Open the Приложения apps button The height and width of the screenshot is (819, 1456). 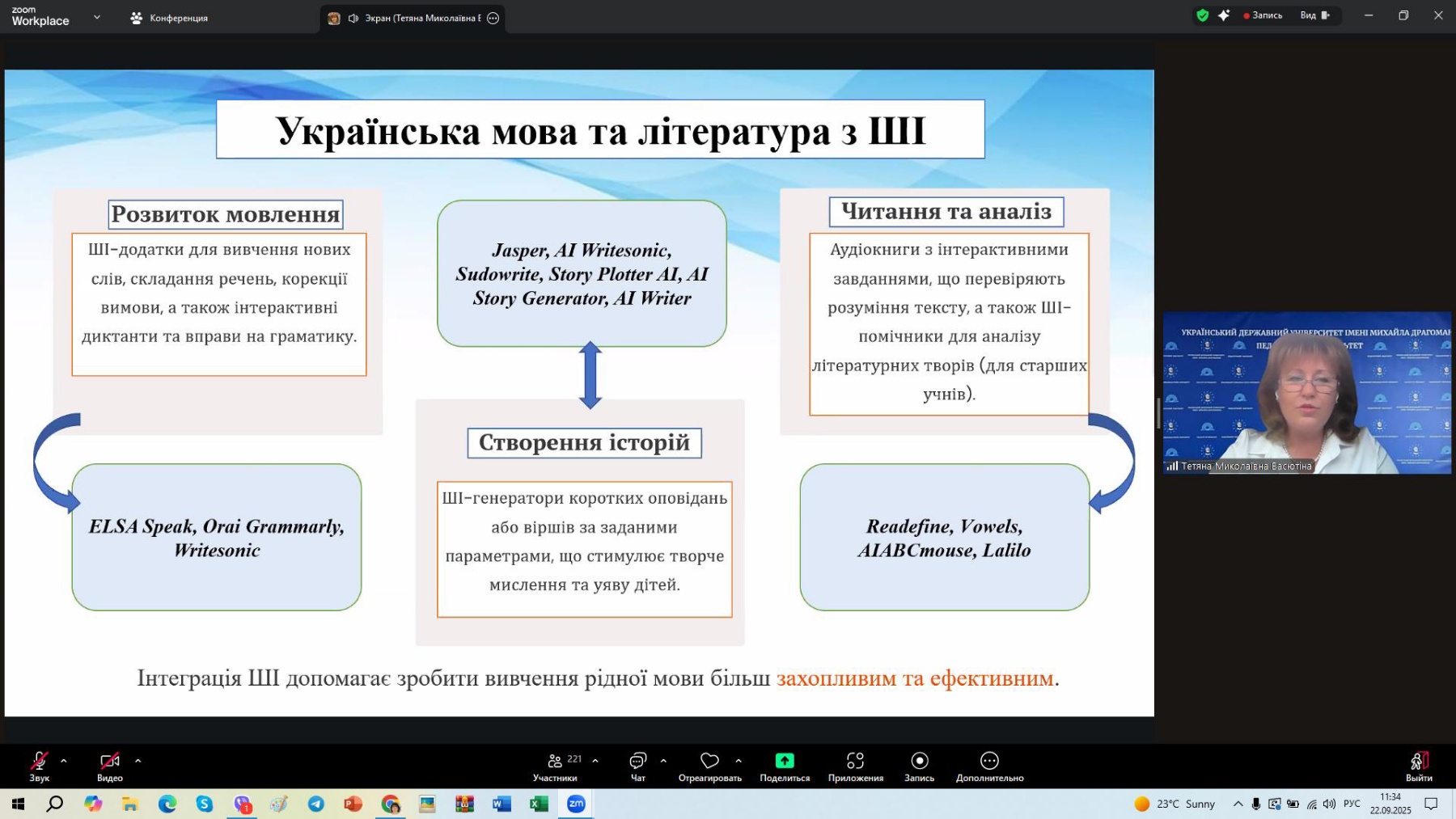855,766
